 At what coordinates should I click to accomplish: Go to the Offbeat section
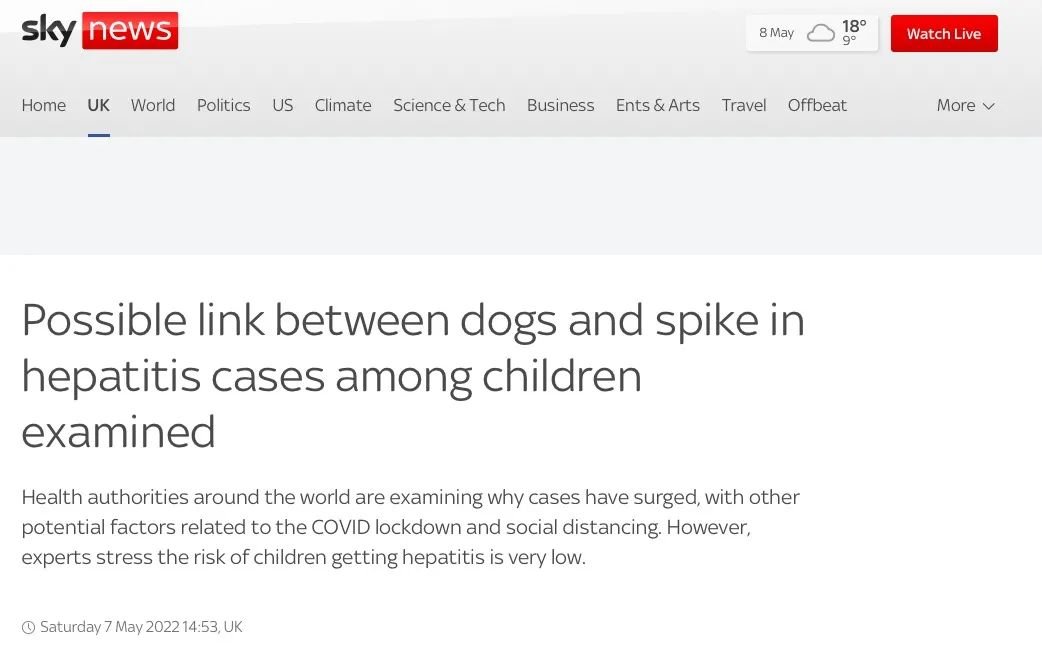point(817,105)
